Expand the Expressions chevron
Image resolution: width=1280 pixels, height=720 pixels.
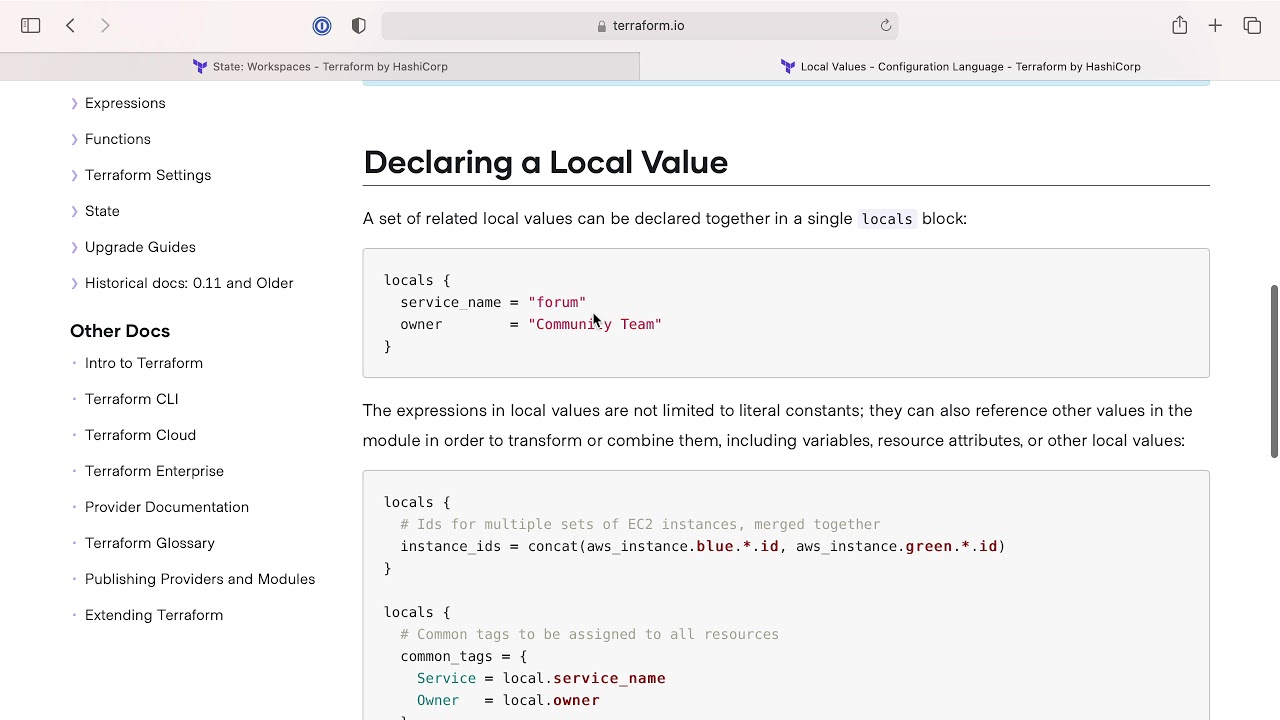(x=74, y=103)
